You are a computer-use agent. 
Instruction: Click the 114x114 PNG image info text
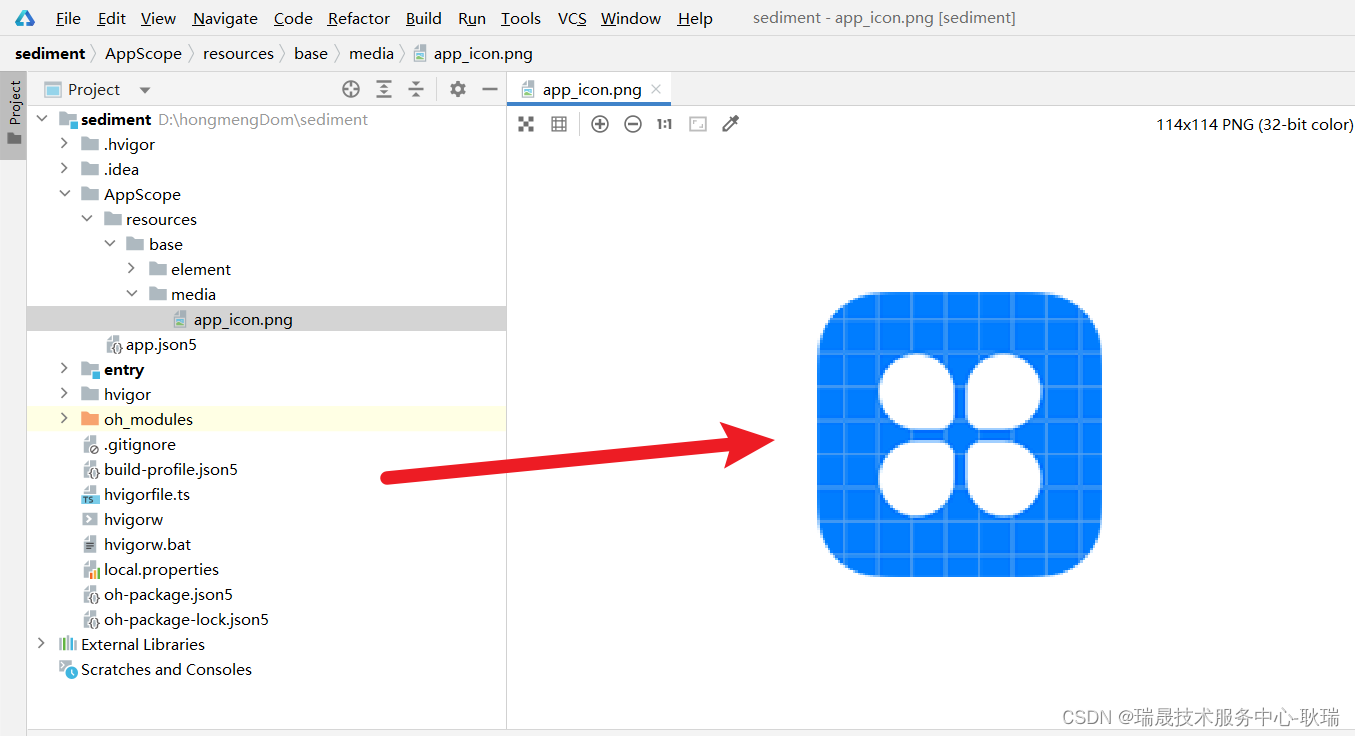(x=1255, y=125)
